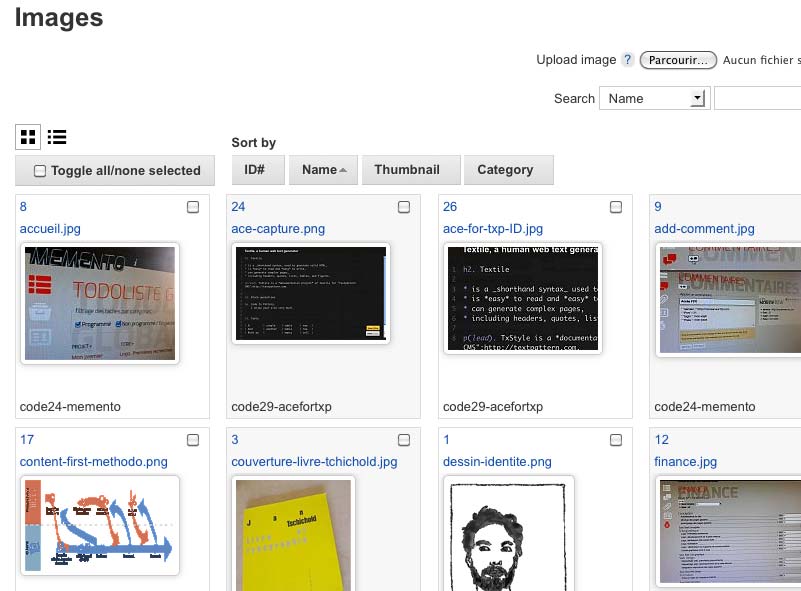
Task: Sort images by ID#
Action: pos(258,170)
